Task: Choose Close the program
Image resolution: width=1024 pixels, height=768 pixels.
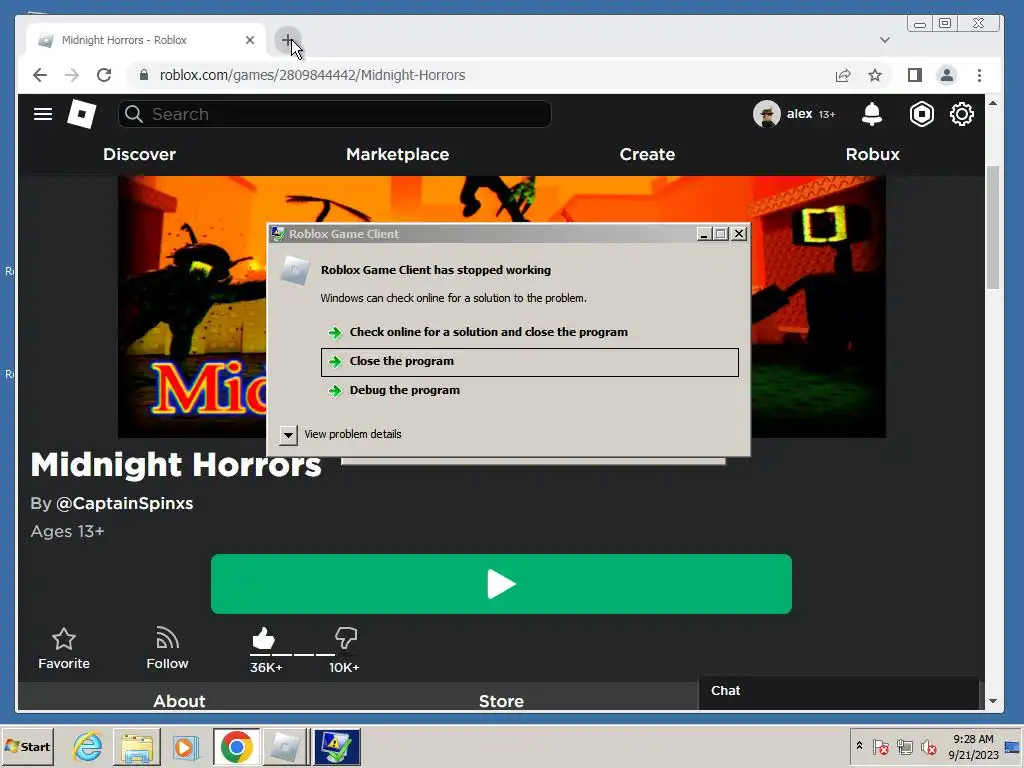Action: click(530, 362)
